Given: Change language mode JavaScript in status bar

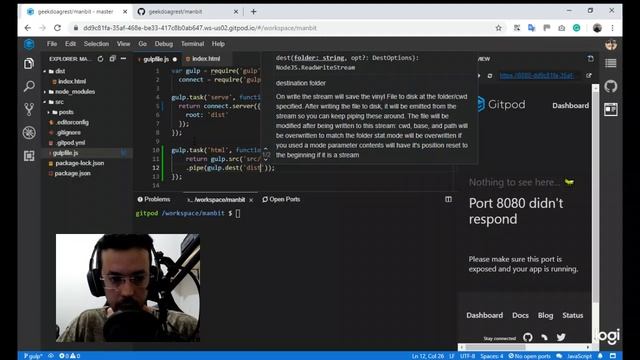Looking at the screenshot, I should point(579,356).
